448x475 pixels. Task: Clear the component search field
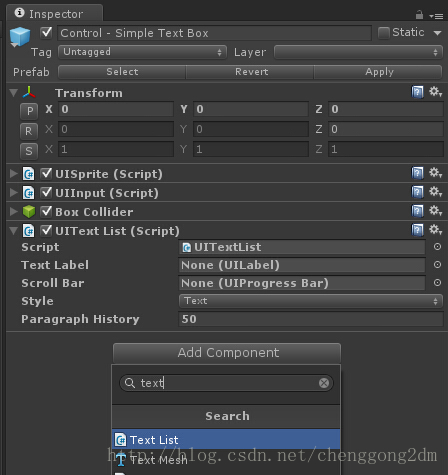(324, 383)
